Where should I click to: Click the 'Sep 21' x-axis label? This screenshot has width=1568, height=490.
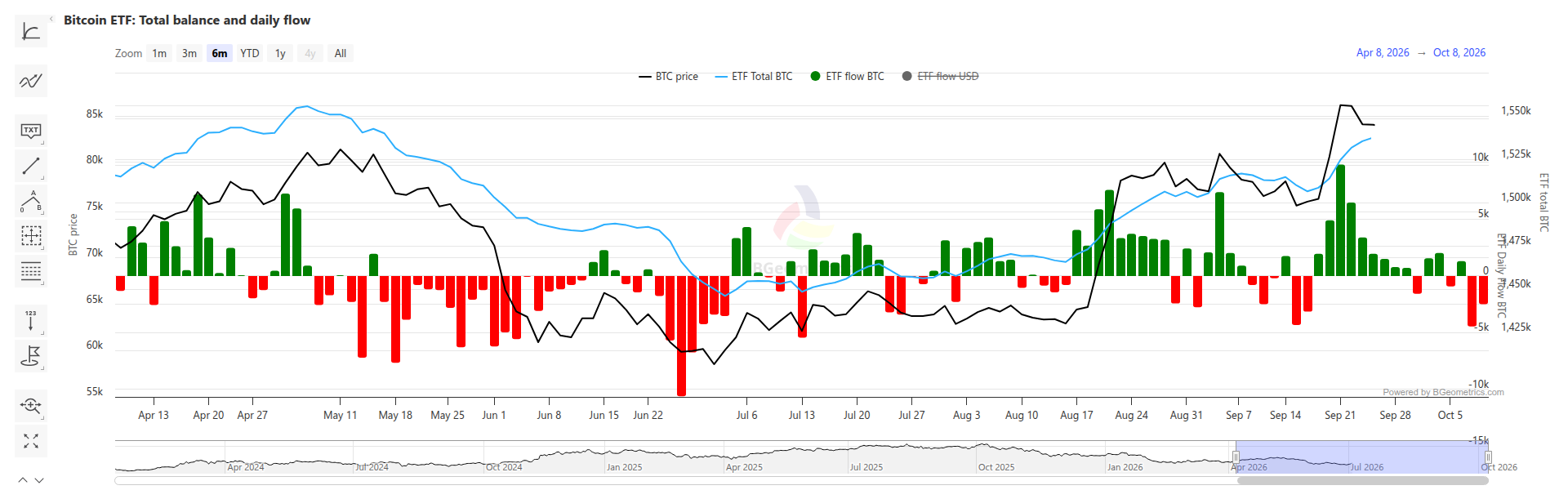coord(1340,415)
